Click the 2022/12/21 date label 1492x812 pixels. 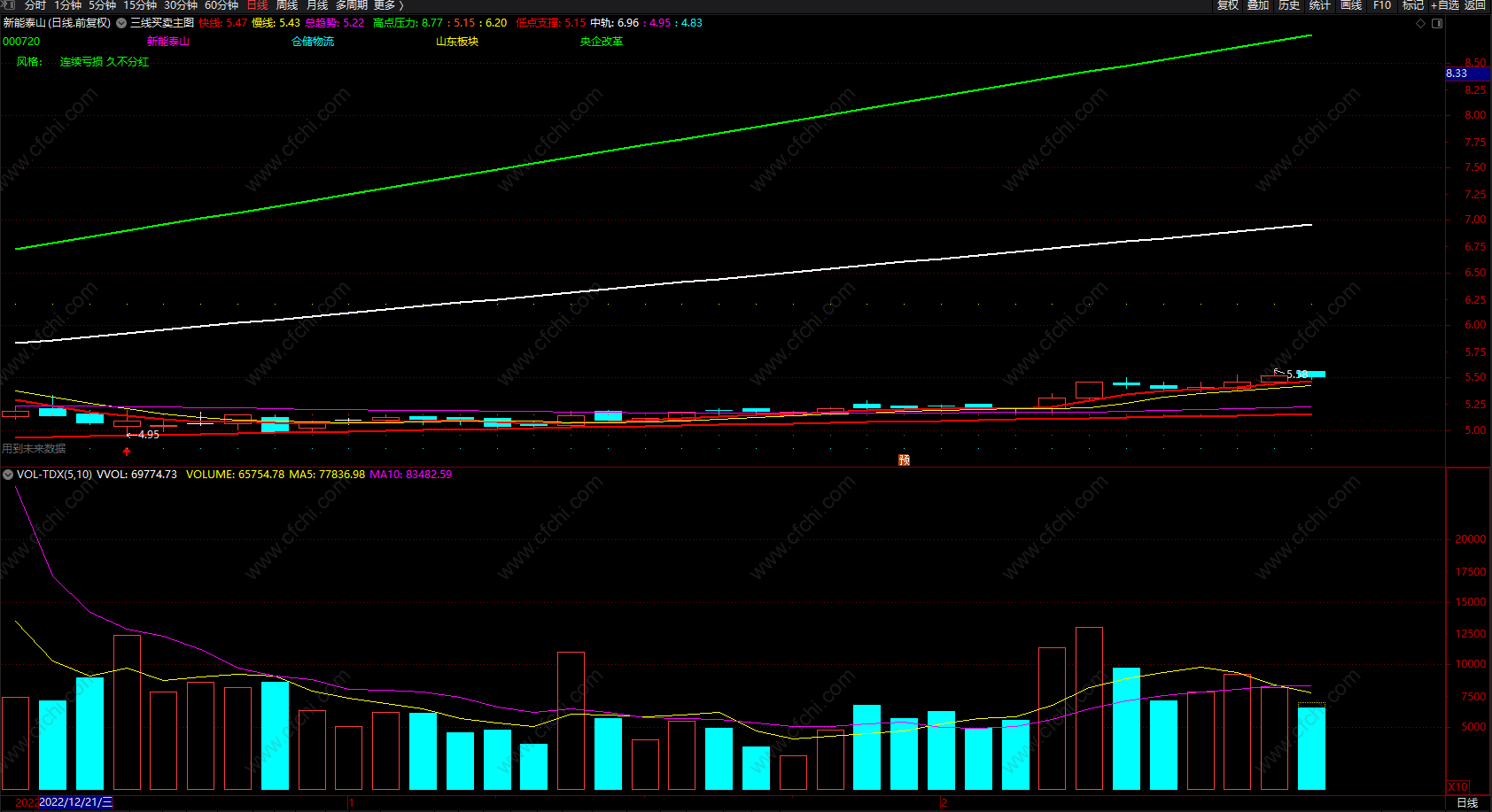pyautogui.click(x=76, y=802)
